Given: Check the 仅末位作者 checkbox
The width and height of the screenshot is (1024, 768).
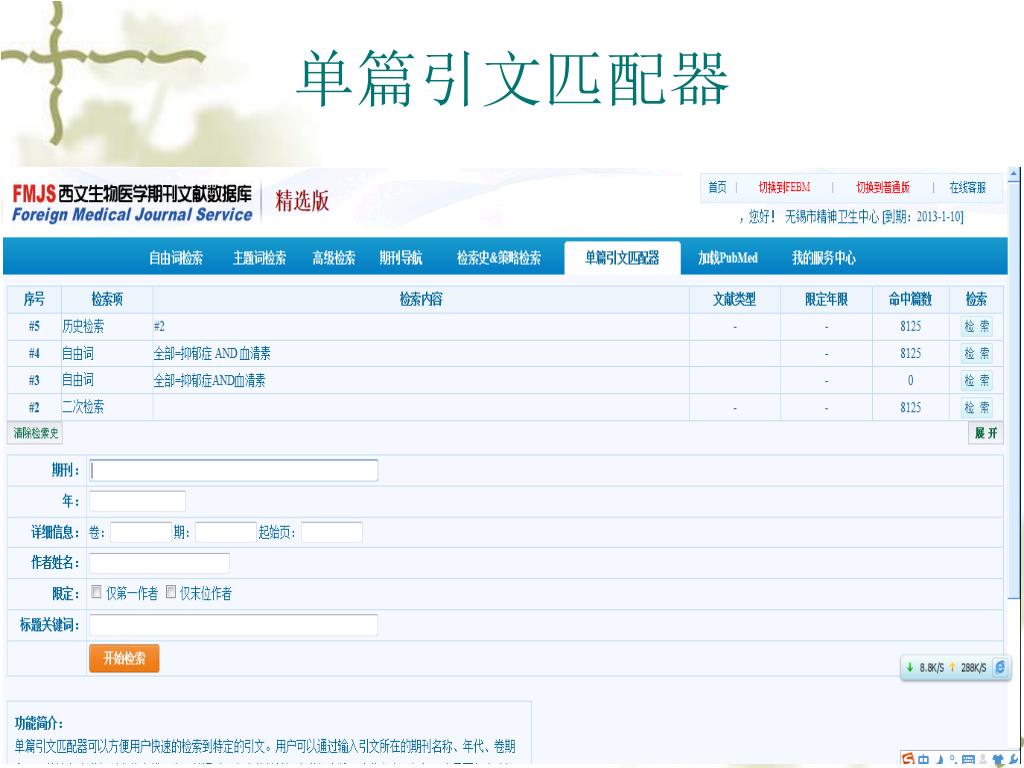Looking at the screenshot, I should 170,592.
